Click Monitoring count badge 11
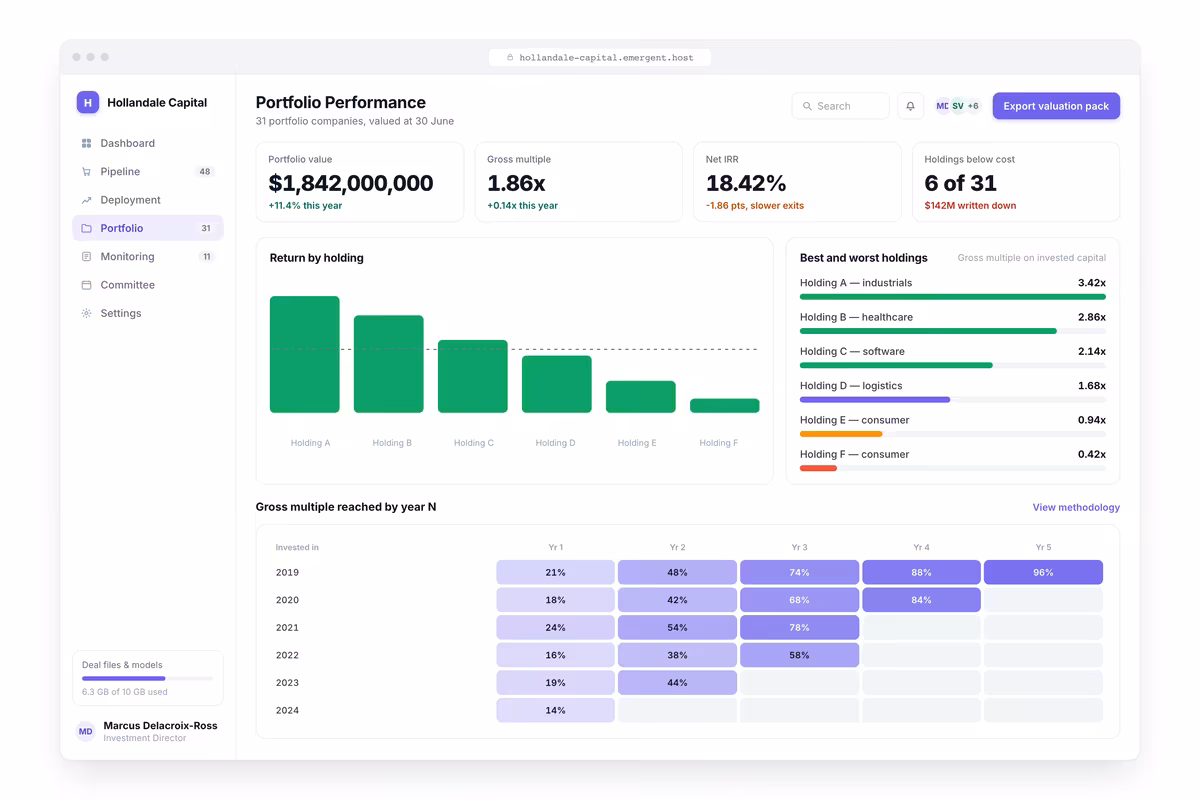The image size is (1200, 800). coord(207,257)
